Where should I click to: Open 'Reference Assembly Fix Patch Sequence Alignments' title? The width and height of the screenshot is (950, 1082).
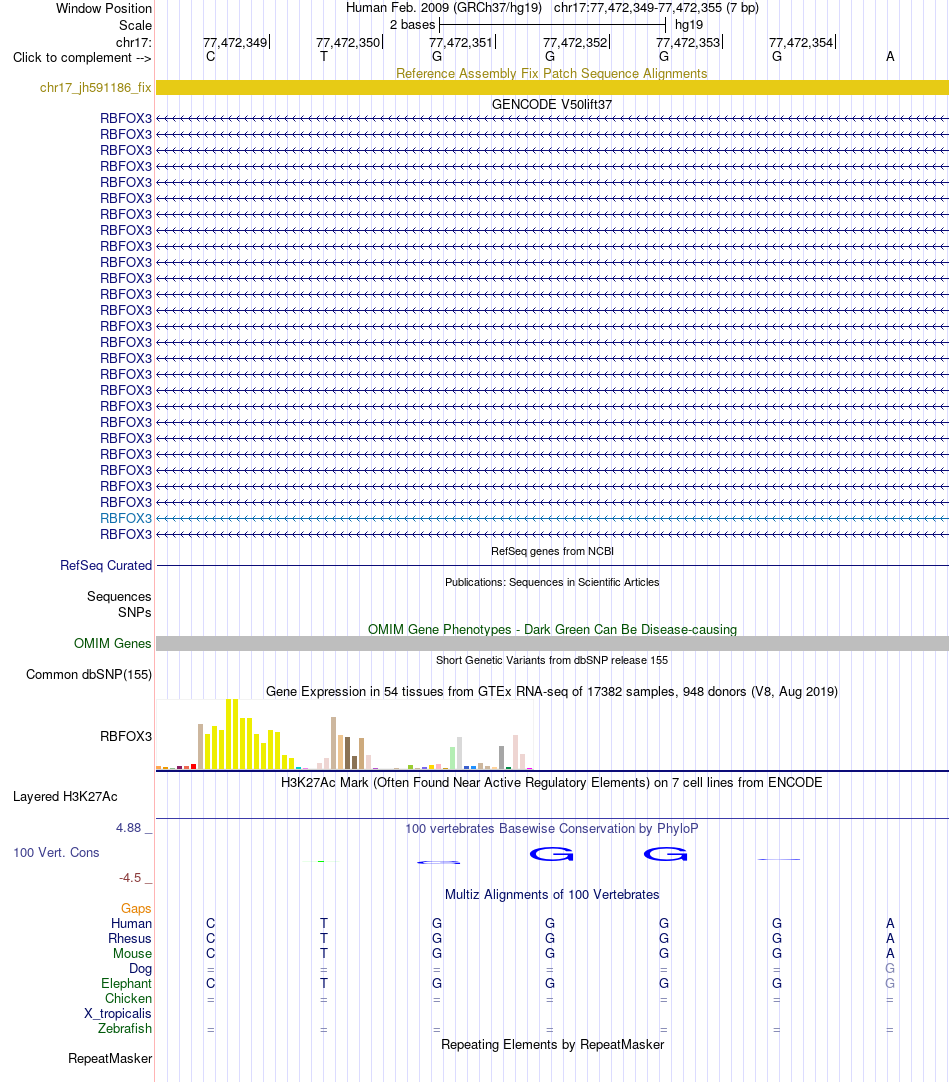click(x=551, y=74)
